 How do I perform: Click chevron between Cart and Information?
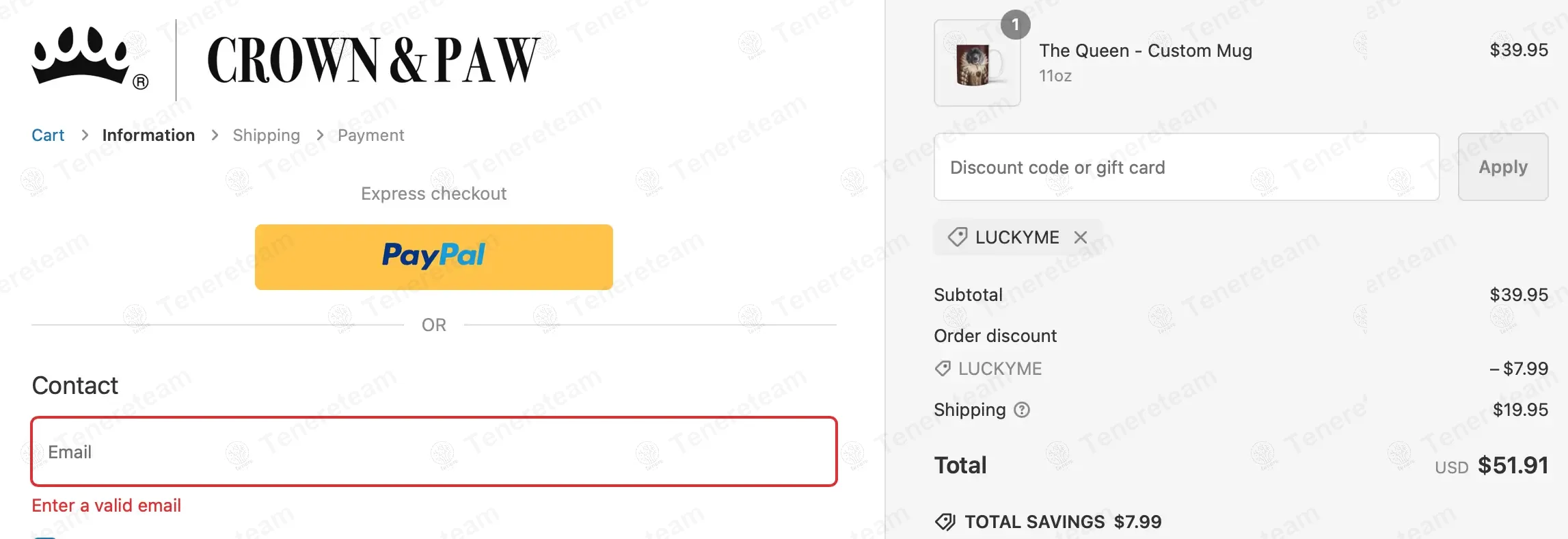(85, 135)
